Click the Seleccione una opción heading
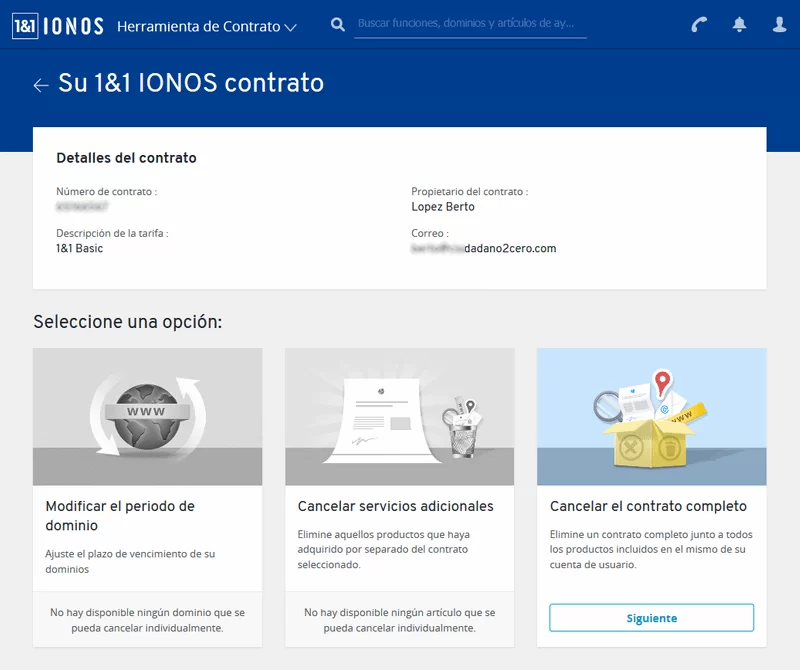The image size is (800, 670). (x=128, y=322)
